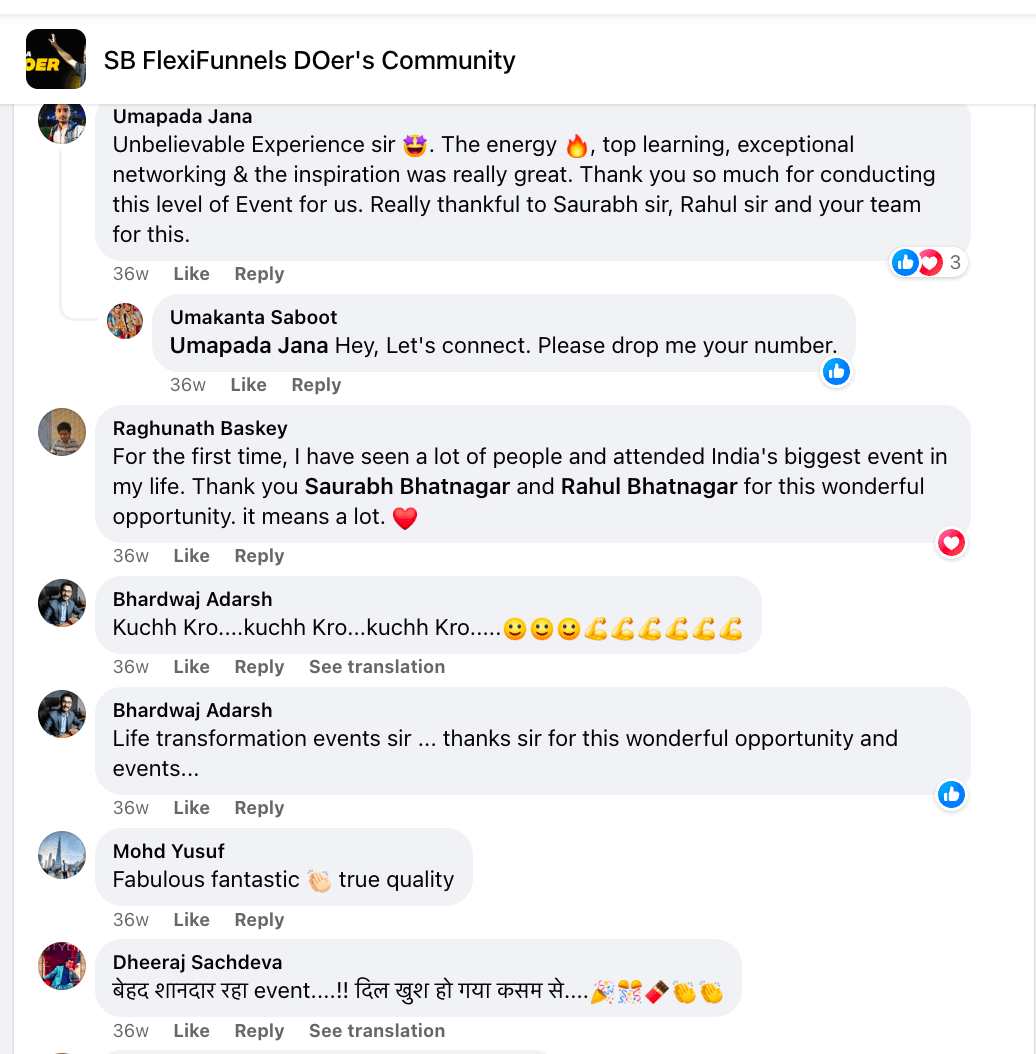Like Raghunath Baskey's comment
The image size is (1036, 1054).
tap(191, 556)
